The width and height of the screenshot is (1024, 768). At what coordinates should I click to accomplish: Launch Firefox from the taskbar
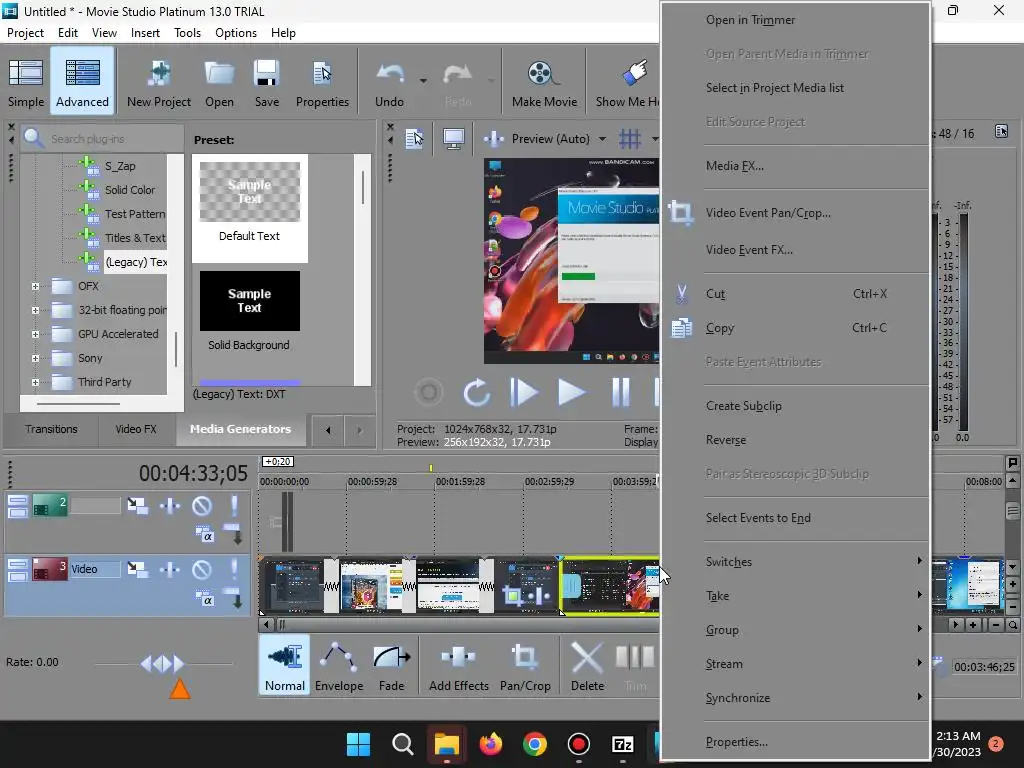click(x=490, y=744)
